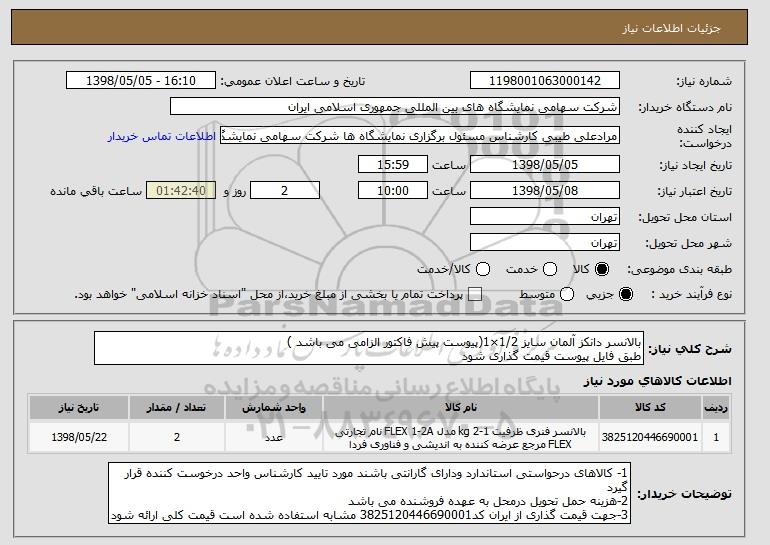Click the واحد شمارش column header
Screen dimensions: 770x545
pos(274,407)
